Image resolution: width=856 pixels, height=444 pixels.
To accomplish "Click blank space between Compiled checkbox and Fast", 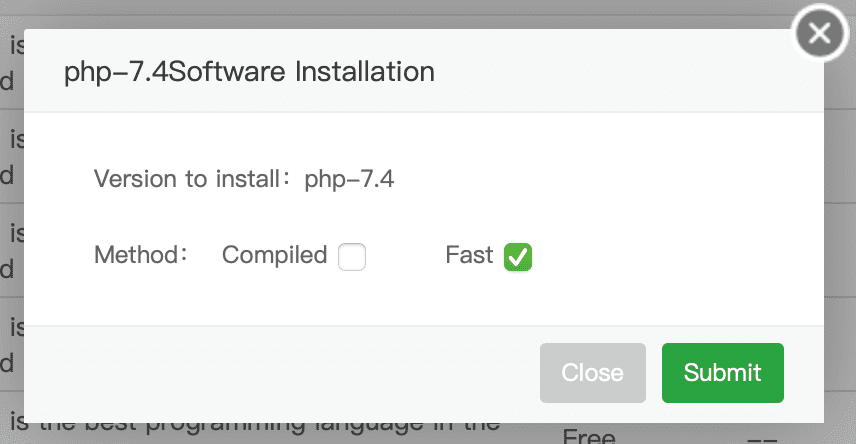I will pyautogui.click(x=405, y=257).
